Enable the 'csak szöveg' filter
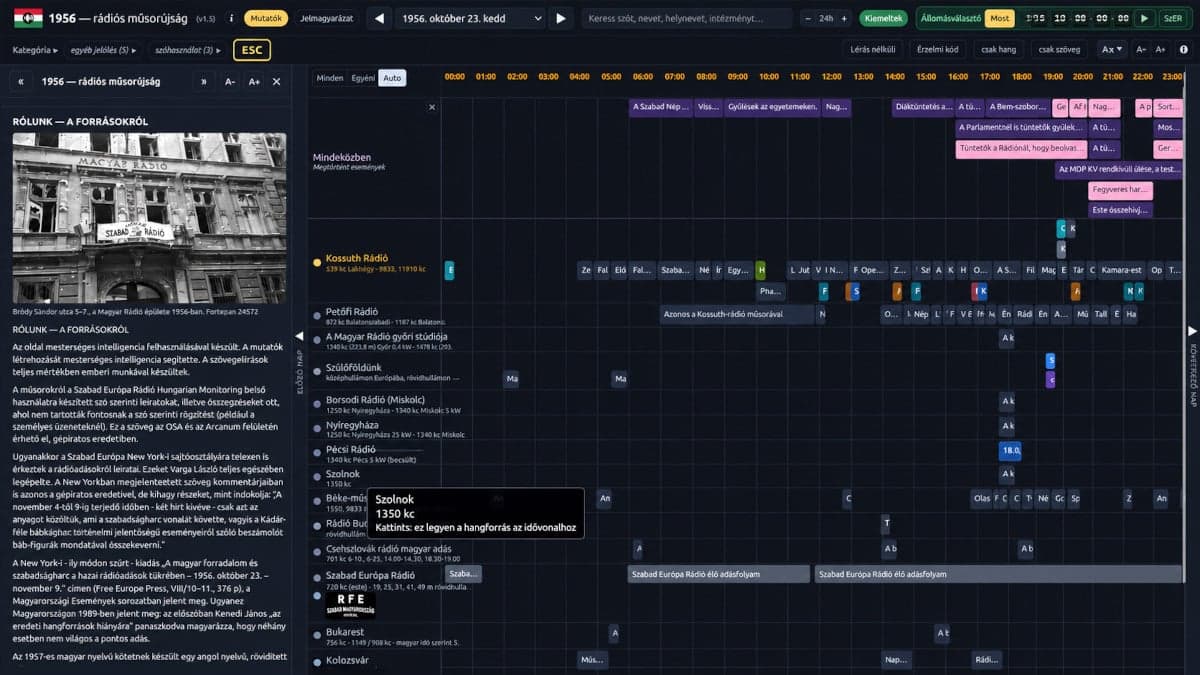This screenshot has width=1200, height=675. click(1061, 49)
